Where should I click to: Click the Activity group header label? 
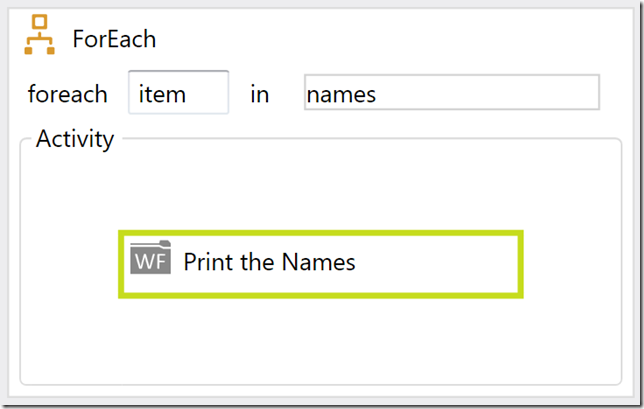click(75, 139)
